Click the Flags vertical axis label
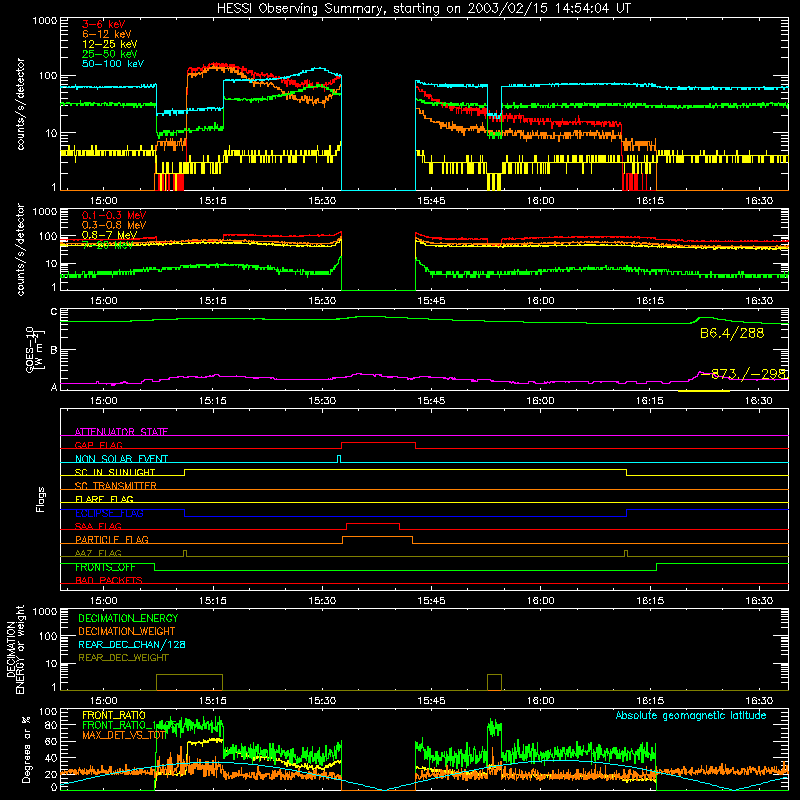The height and width of the screenshot is (800, 800). (x=40, y=499)
